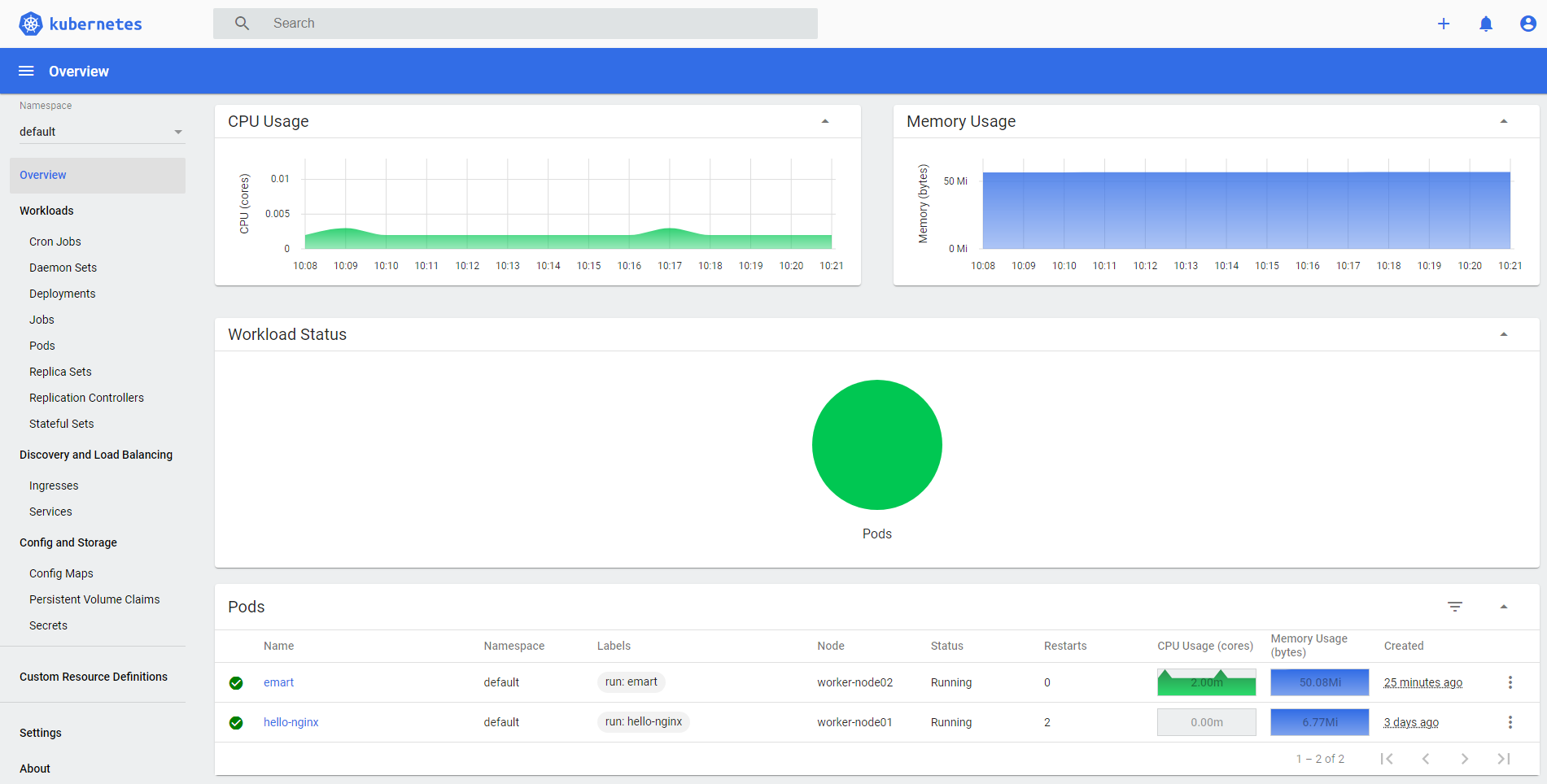Open the hello-nginx pod link
Screen dimensions: 1547x784
291,722
